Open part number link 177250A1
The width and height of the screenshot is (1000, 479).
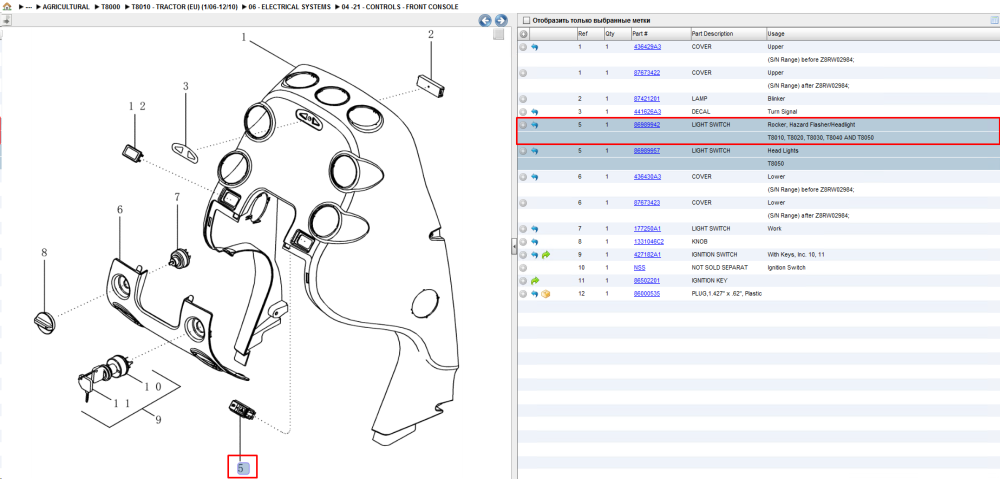(646, 228)
